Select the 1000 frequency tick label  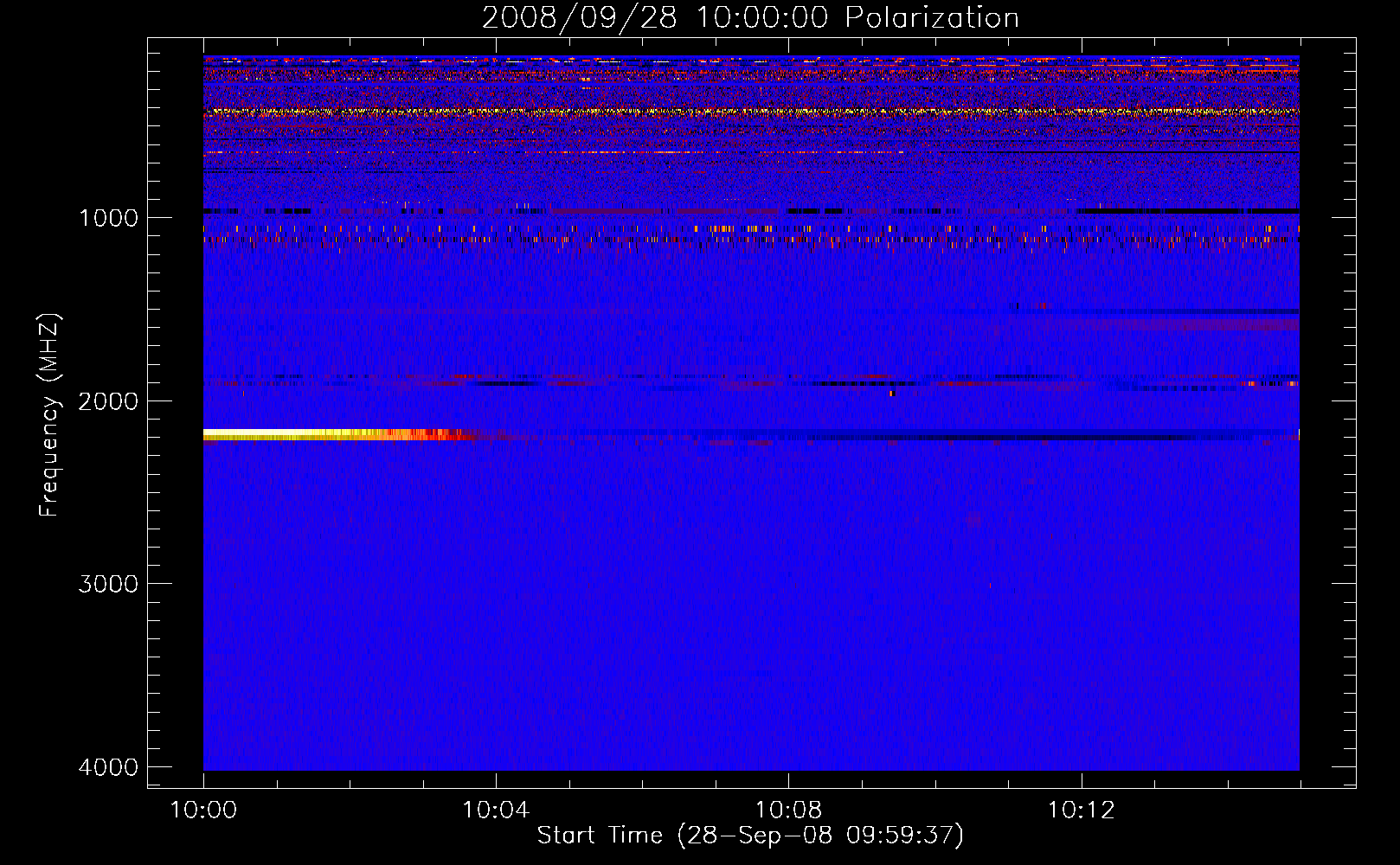pos(108,218)
